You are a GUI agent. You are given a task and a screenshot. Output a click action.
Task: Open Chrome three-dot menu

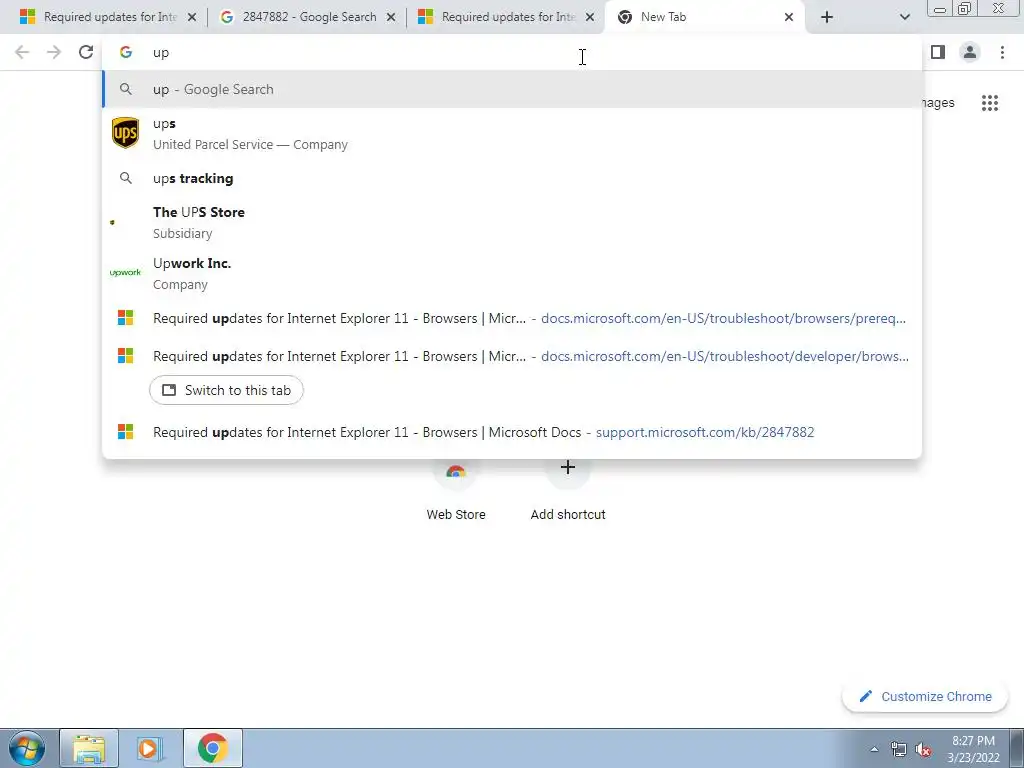[x=1002, y=52]
